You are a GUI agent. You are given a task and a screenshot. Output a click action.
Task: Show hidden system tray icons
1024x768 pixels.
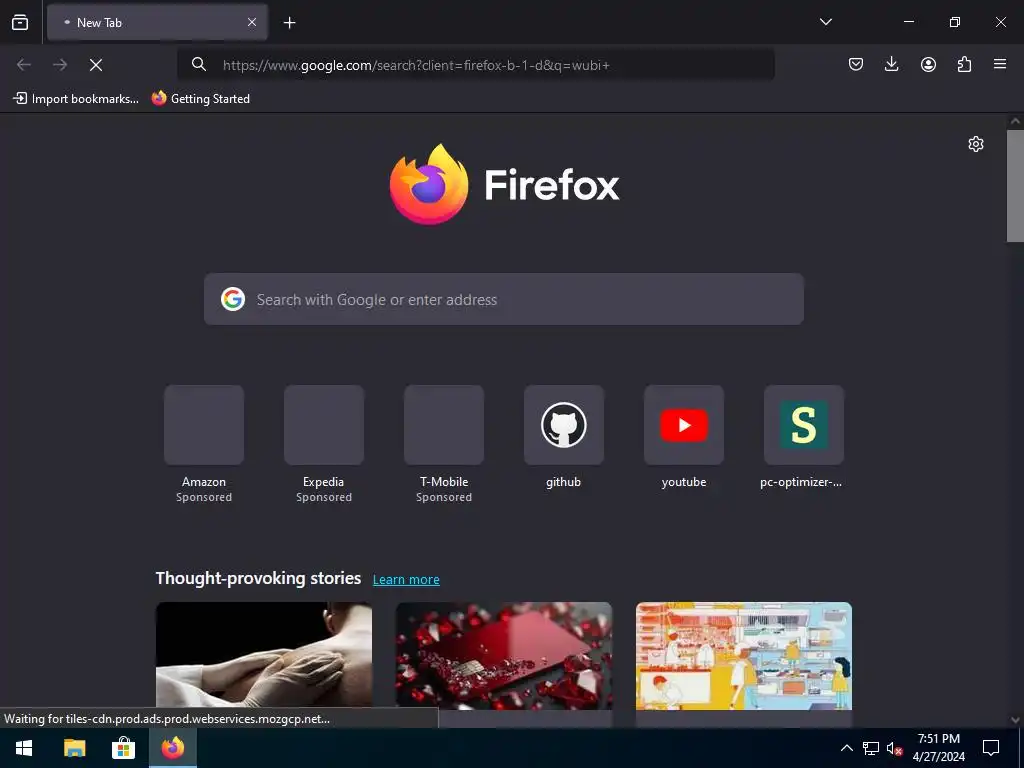click(x=846, y=748)
